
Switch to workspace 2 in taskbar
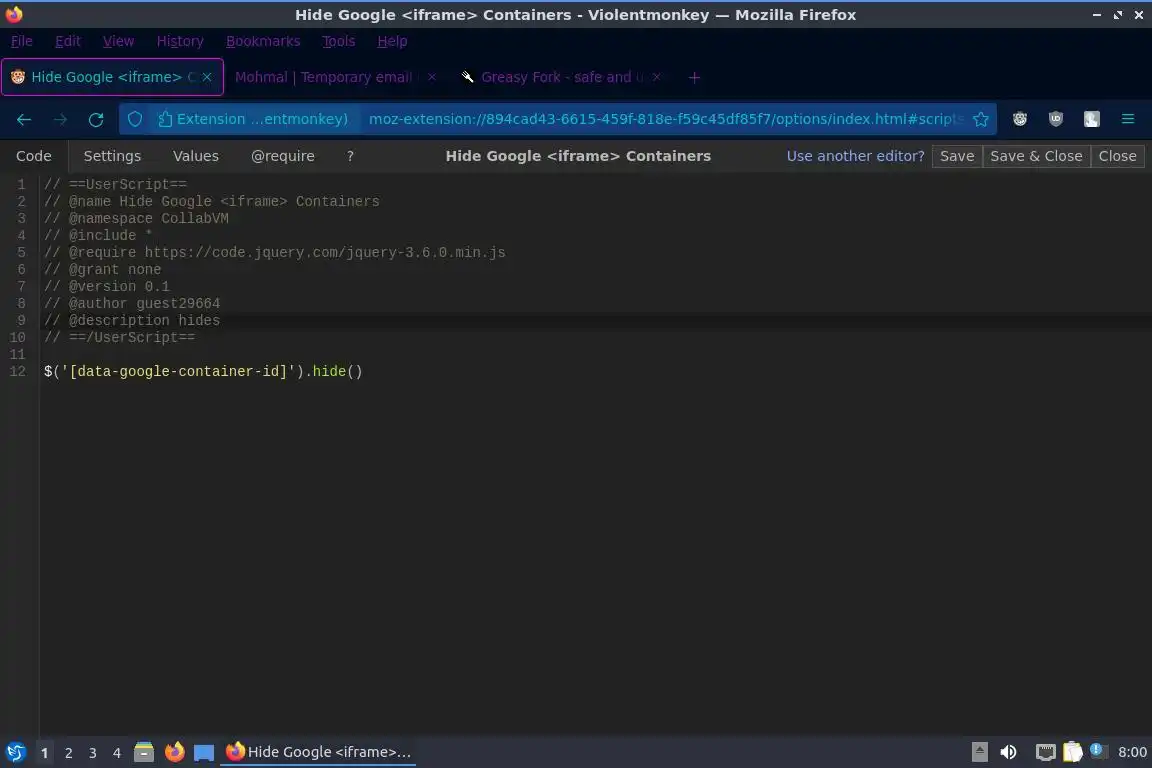pyautogui.click(x=68, y=753)
